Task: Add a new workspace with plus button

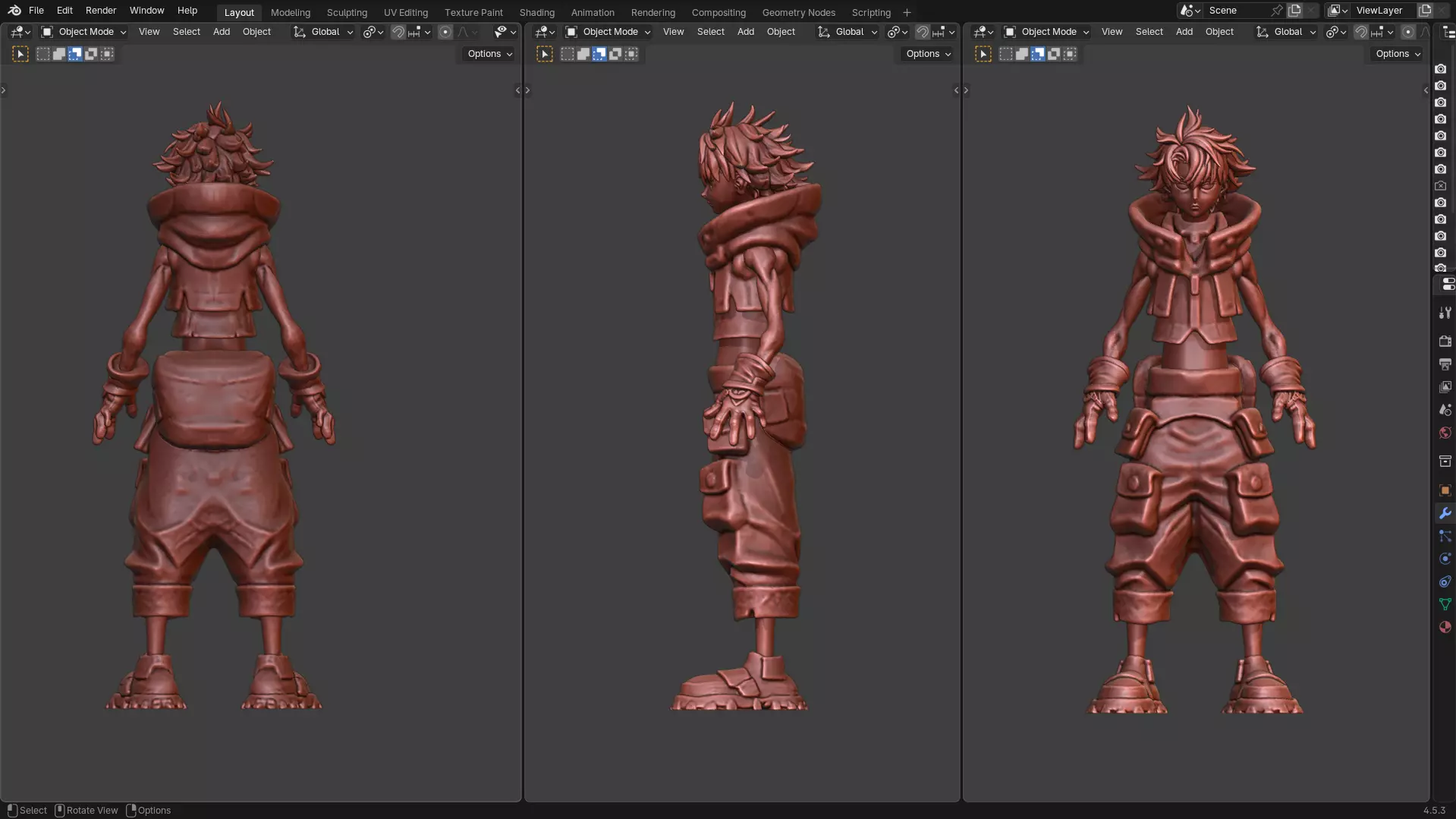Action: [x=907, y=12]
